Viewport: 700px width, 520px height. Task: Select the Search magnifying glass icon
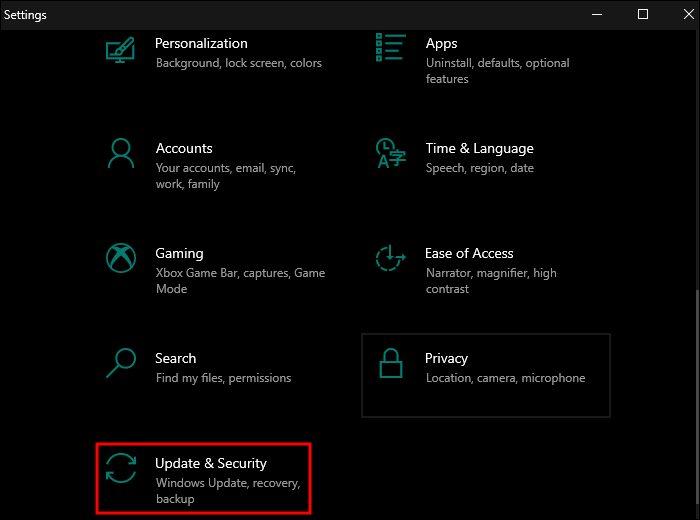tap(120, 363)
